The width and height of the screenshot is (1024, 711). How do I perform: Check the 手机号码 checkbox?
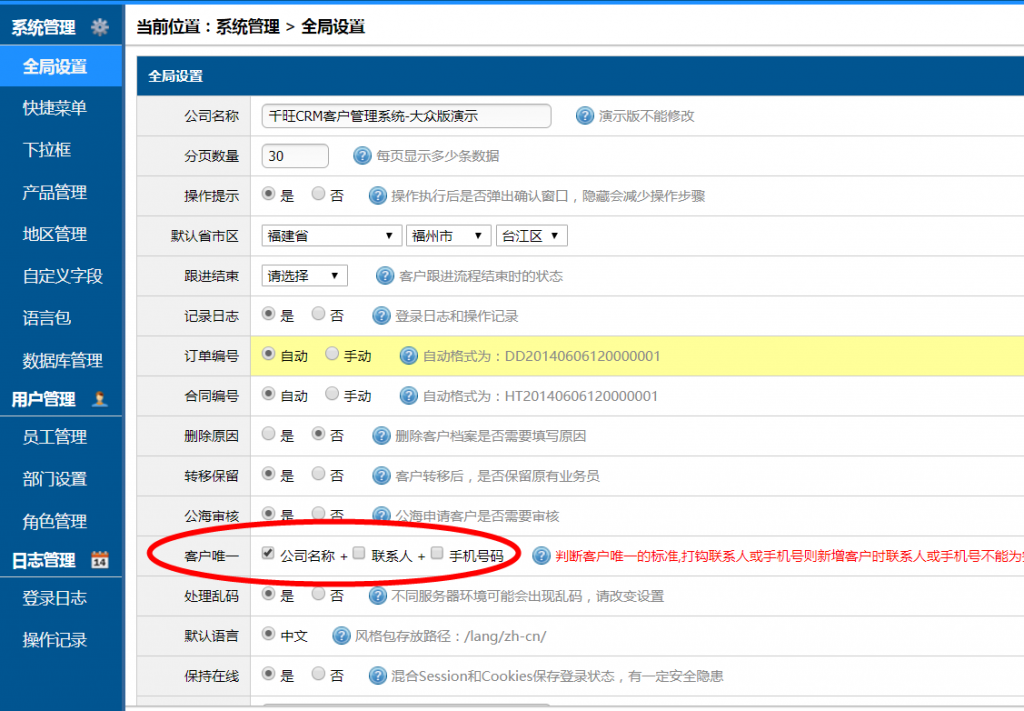[x=437, y=553]
